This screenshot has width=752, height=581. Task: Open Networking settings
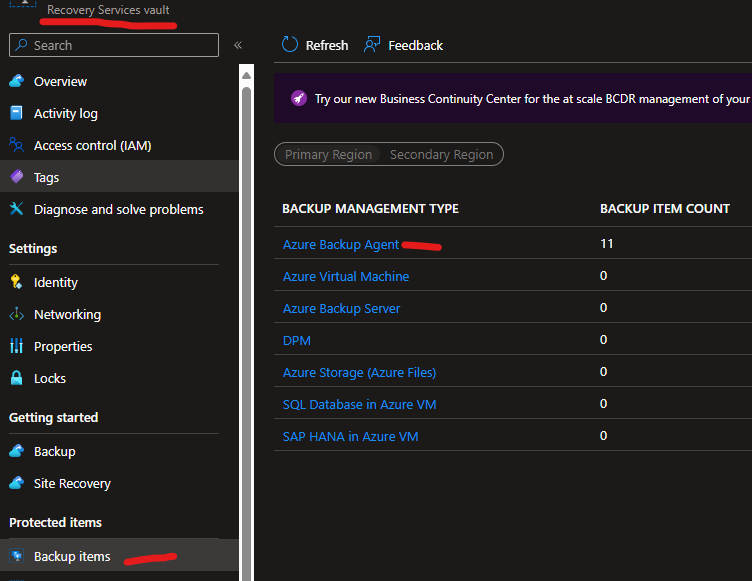119,314
